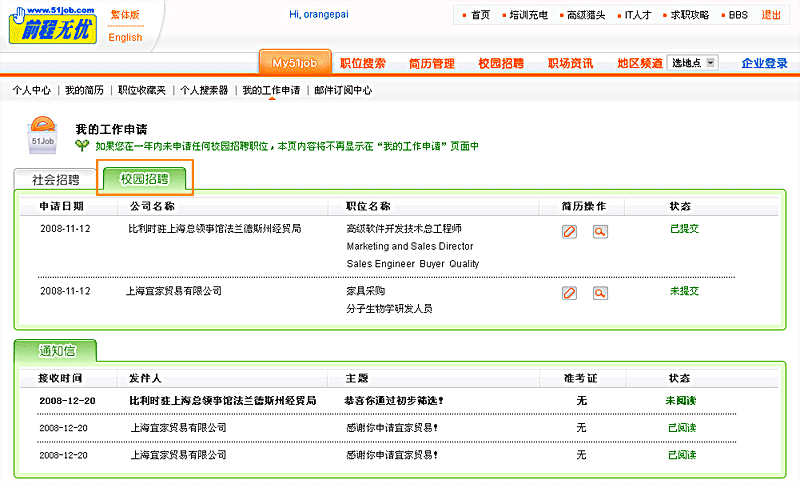800x484 pixels.
Task: Select the 通知信 tab
Action: tap(56, 351)
